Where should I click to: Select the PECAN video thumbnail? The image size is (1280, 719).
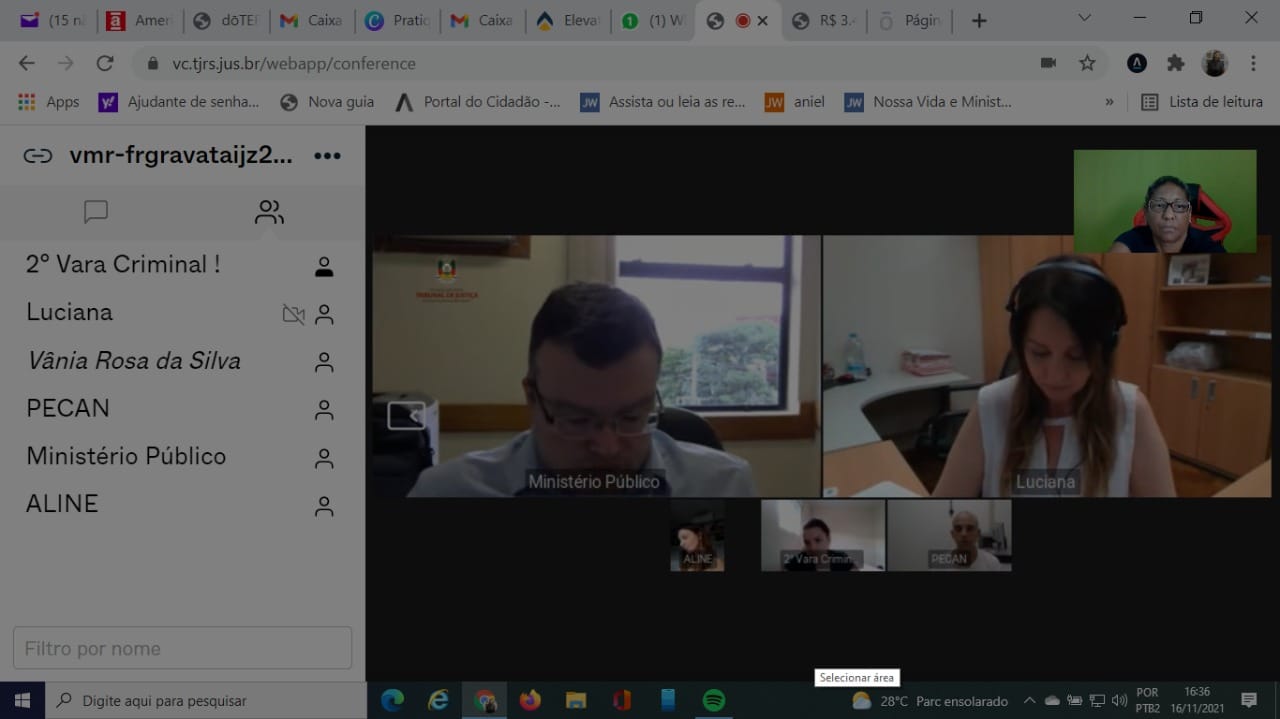pos(949,536)
